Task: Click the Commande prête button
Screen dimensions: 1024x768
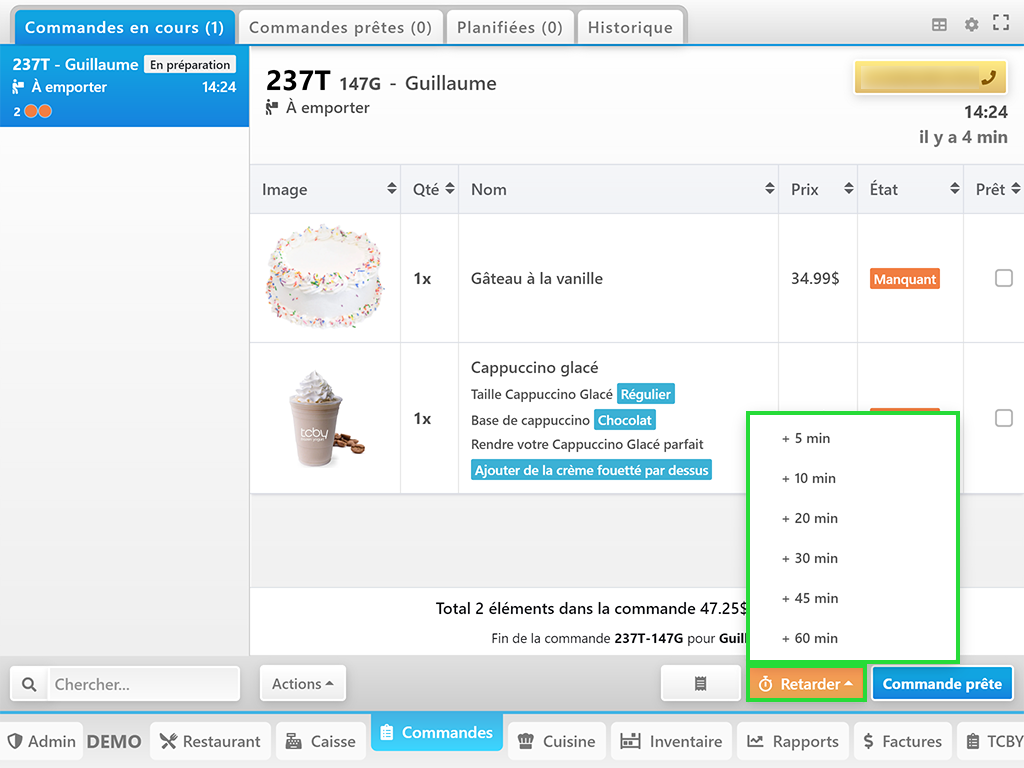Action: 942,684
